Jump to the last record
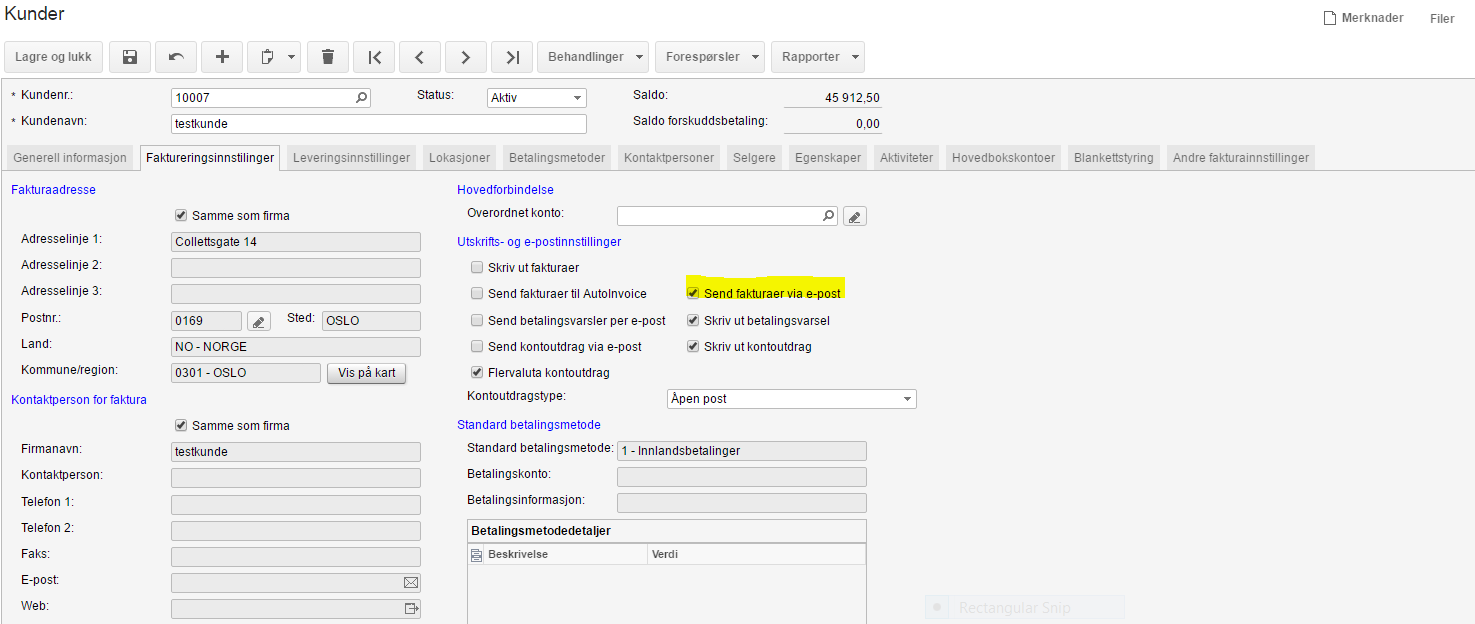 [x=512, y=57]
